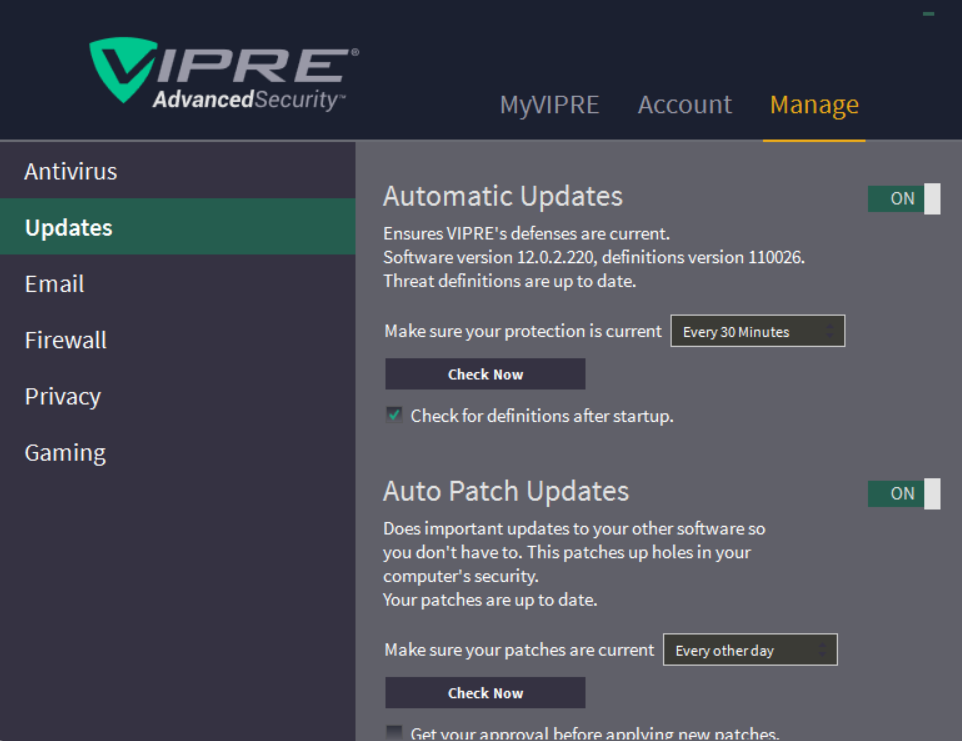
Task: Click Ensures VIPRE's defenses are current text
Action: click(526, 234)
